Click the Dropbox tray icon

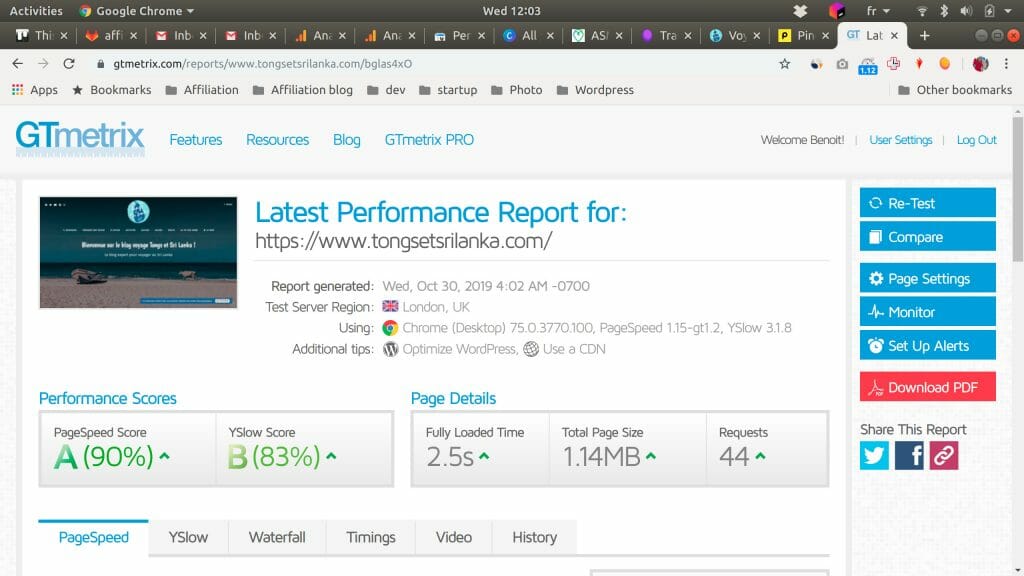tap(800, 11)
